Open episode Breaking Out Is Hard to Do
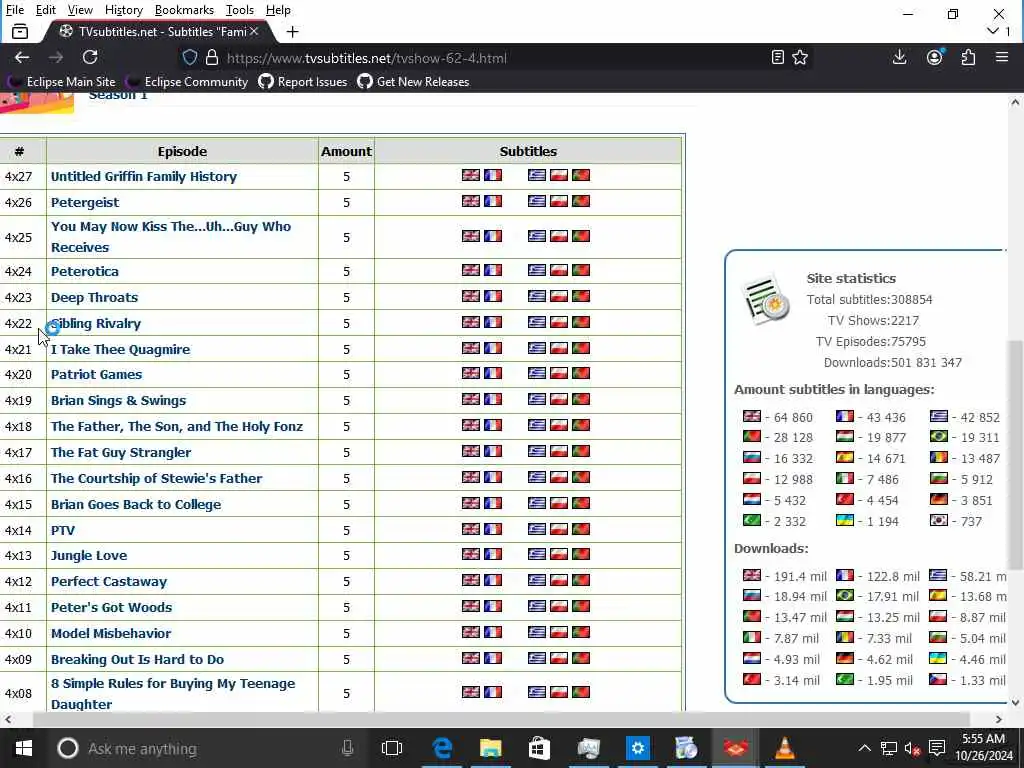 coord(137,660)
